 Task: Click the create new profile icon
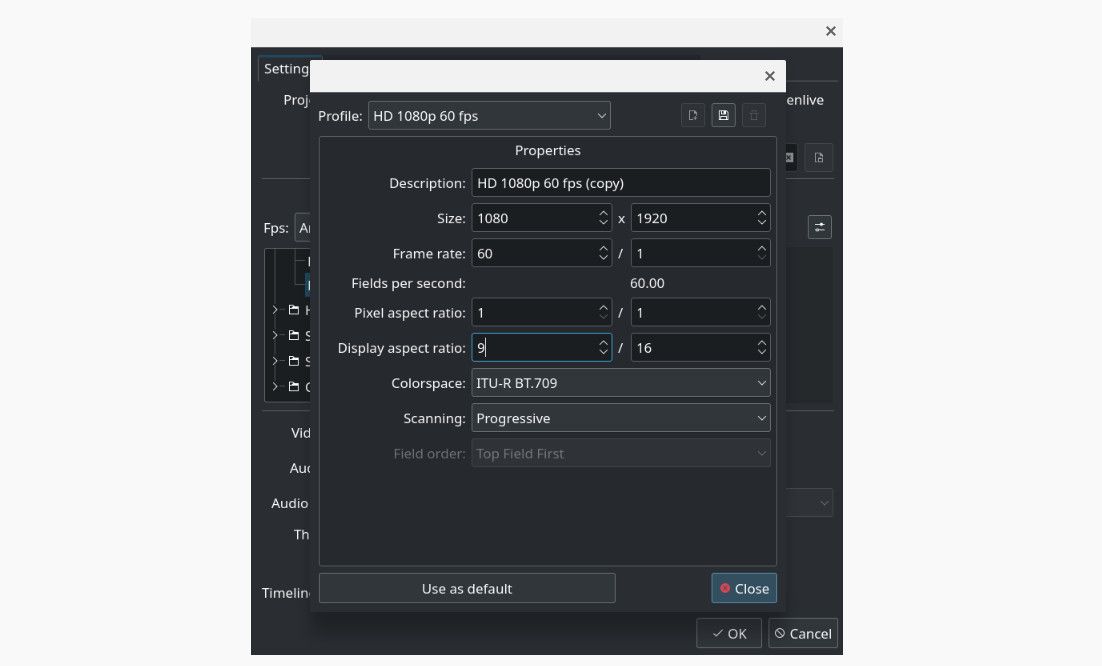click(x=693, y=115)
